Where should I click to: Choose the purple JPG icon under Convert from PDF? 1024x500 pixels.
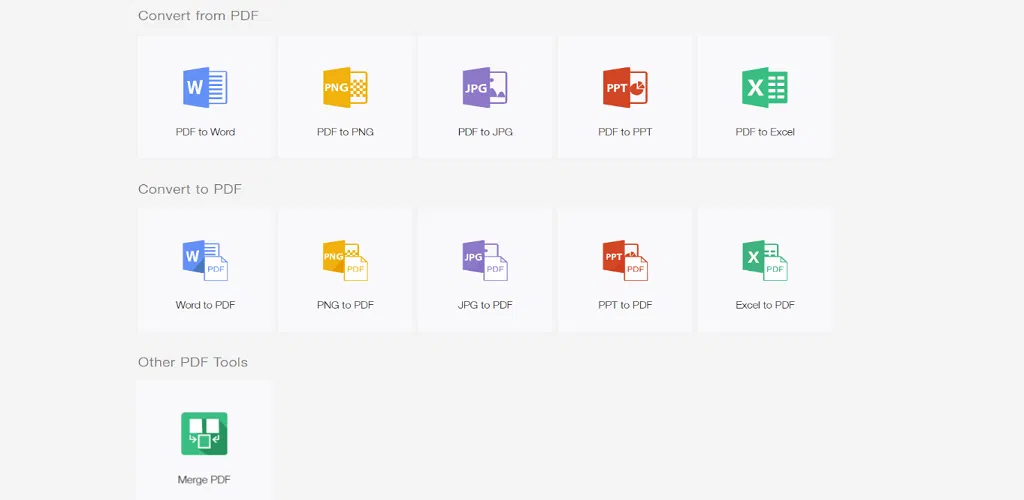[x=485, y=87]
